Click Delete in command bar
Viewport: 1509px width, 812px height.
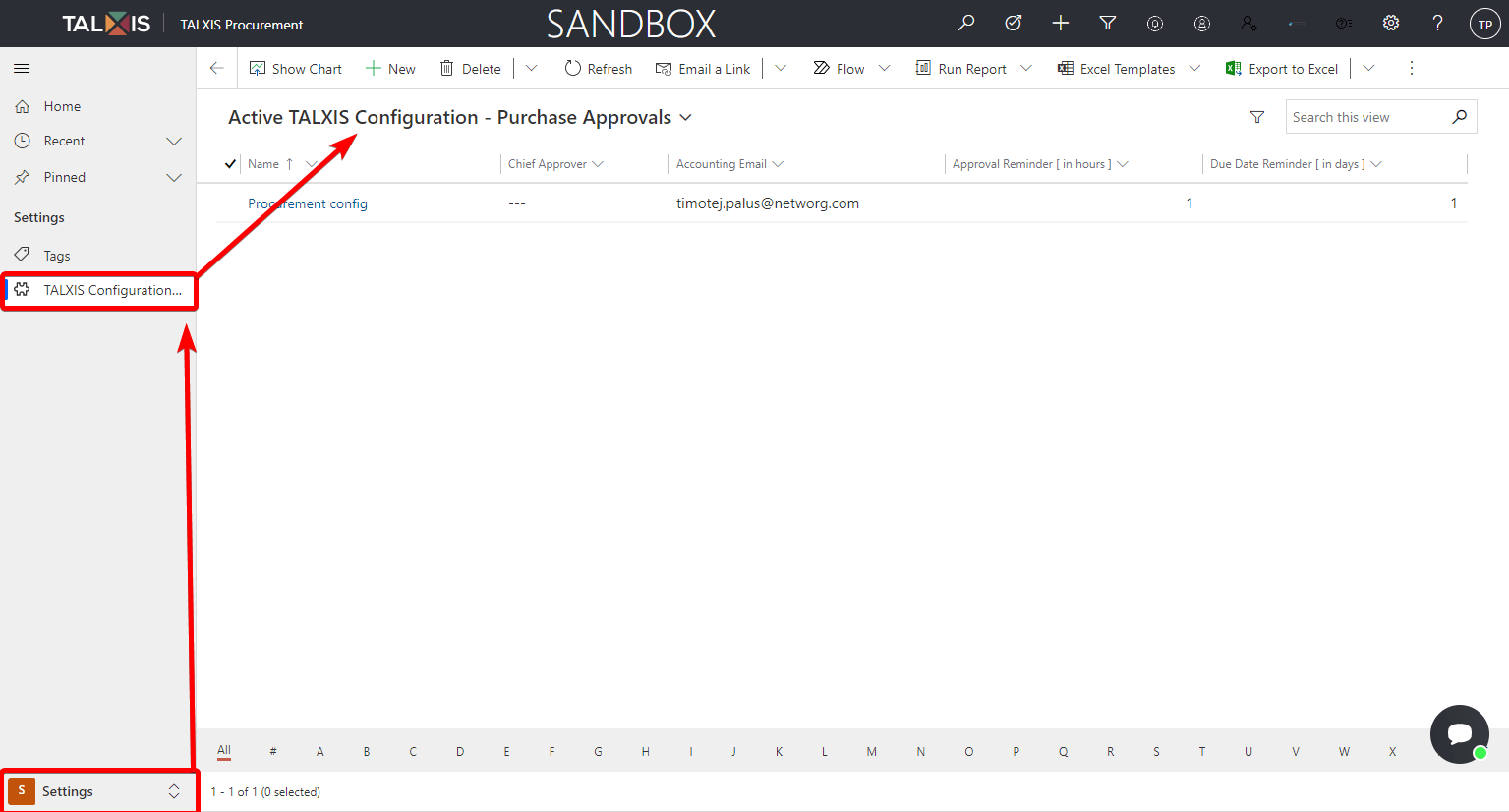(470, 68)
